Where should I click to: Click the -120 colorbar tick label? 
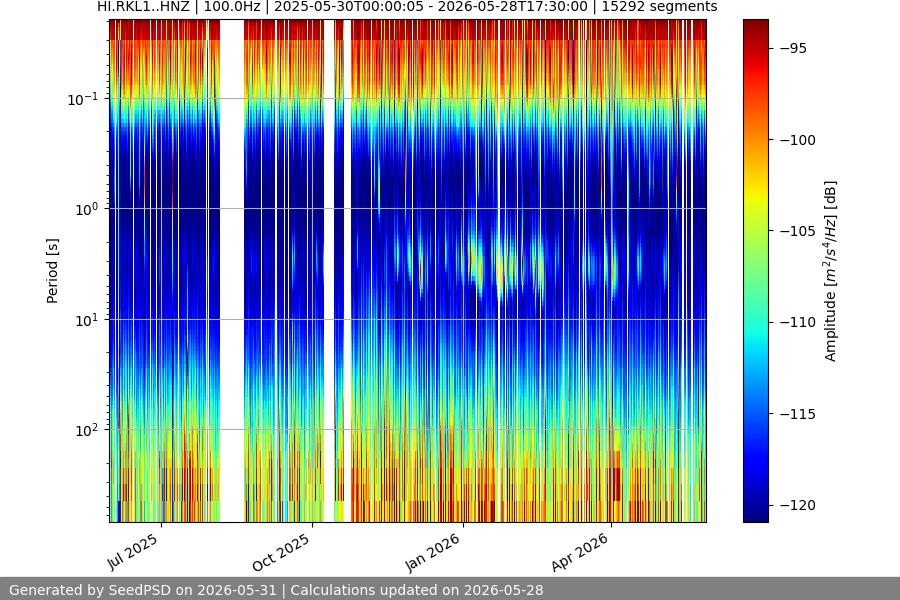click(x=798, y=505)
